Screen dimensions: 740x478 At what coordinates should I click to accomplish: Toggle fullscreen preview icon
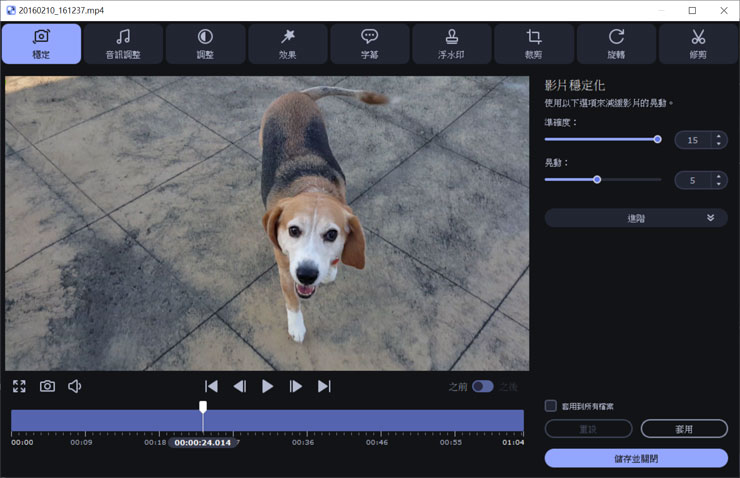(19, 386)
